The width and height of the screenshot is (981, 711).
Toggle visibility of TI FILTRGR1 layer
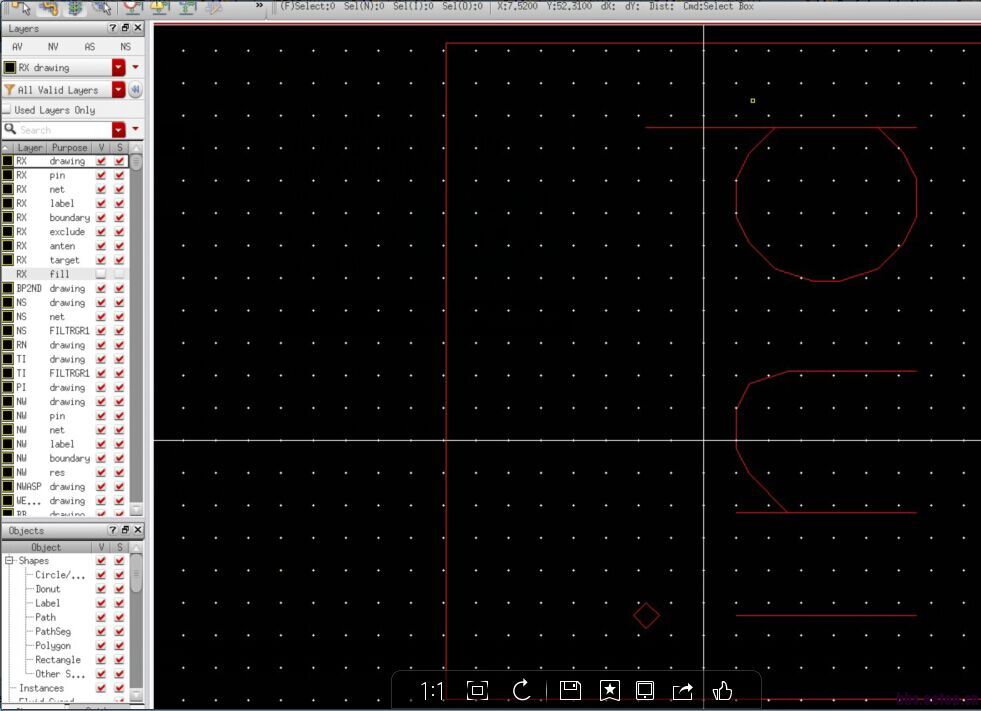(x=101, y=373)
